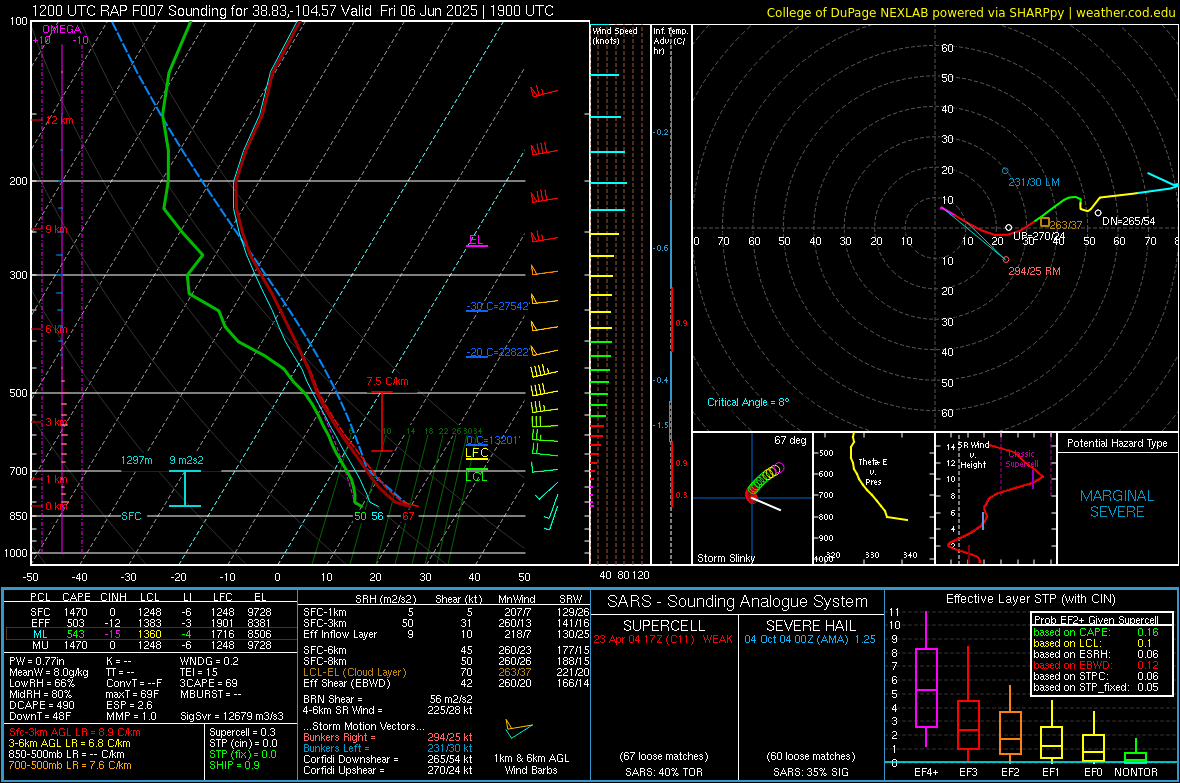Click the highlighted 'ML' parcel row
1180x783 pixels.
151,634
